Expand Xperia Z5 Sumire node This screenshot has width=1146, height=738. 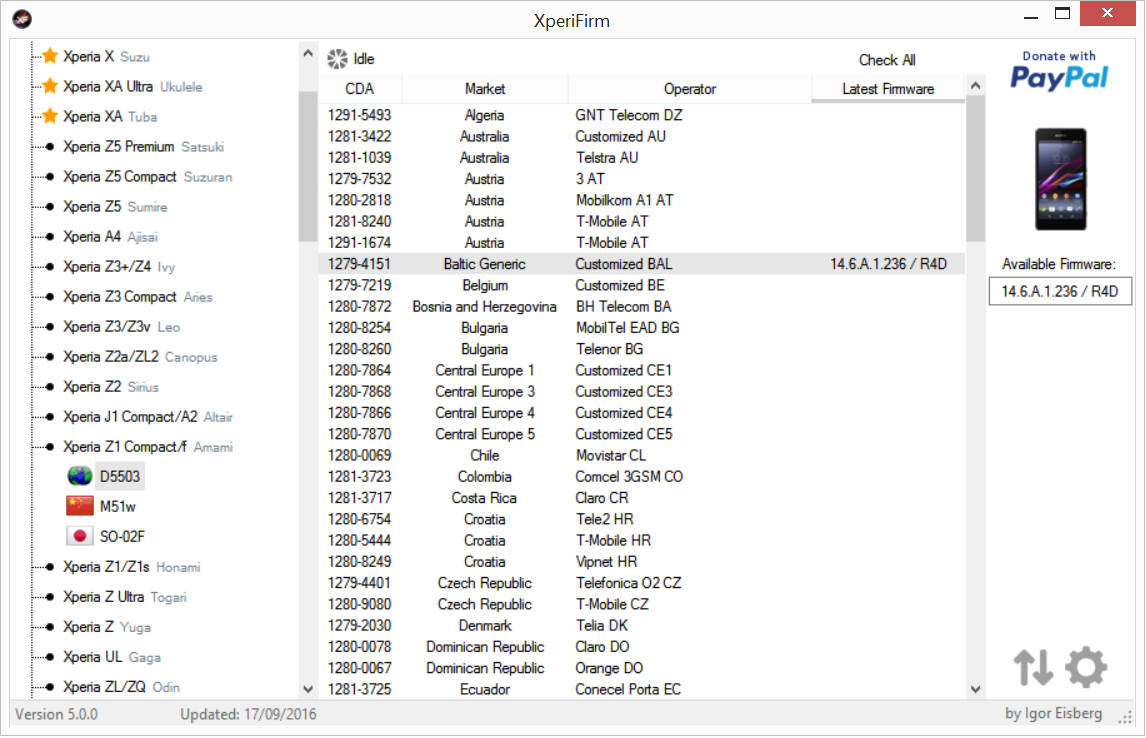(50, 207)
